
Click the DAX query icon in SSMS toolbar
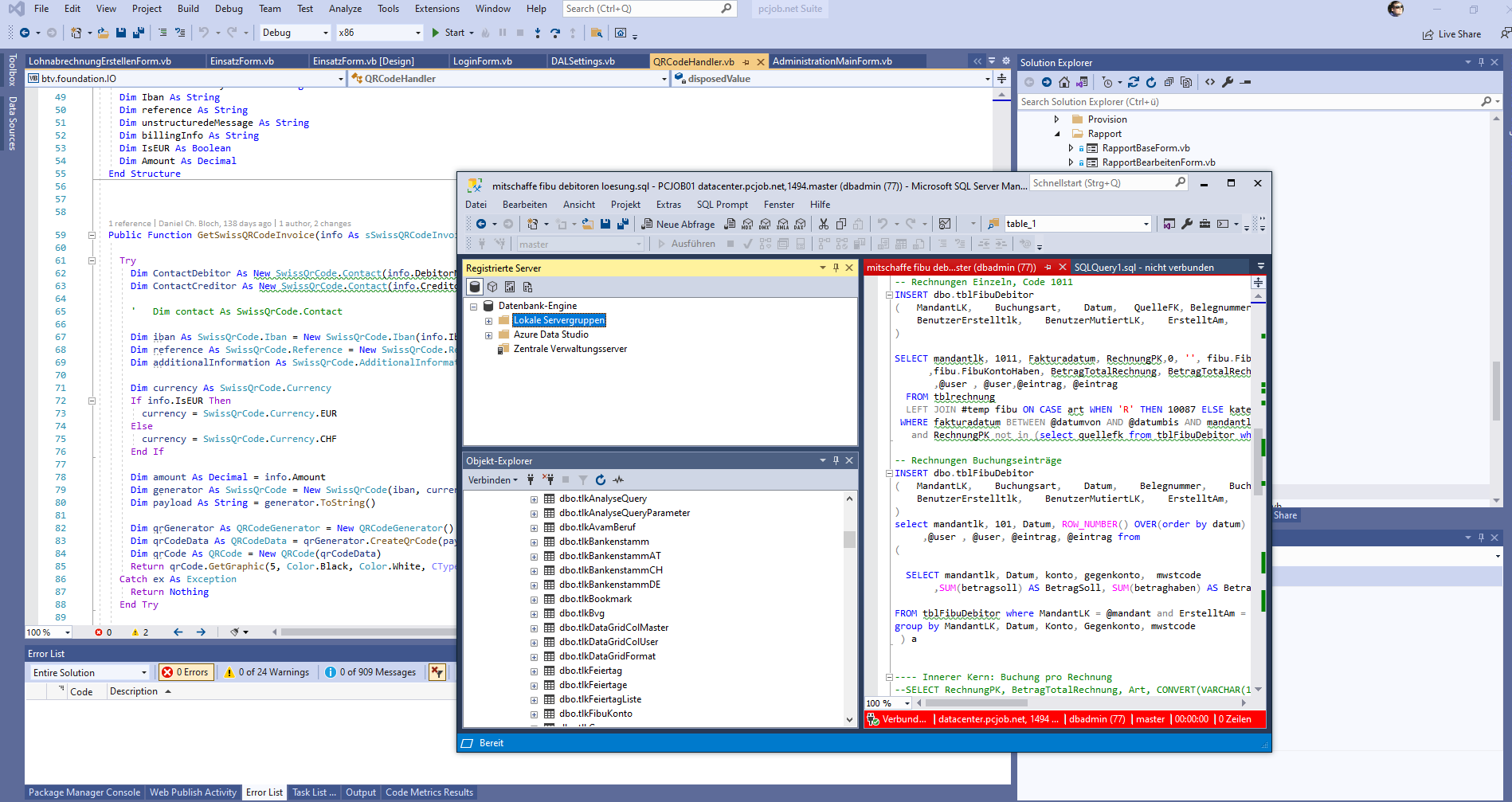pyautogui.click(x=800, y=224)
